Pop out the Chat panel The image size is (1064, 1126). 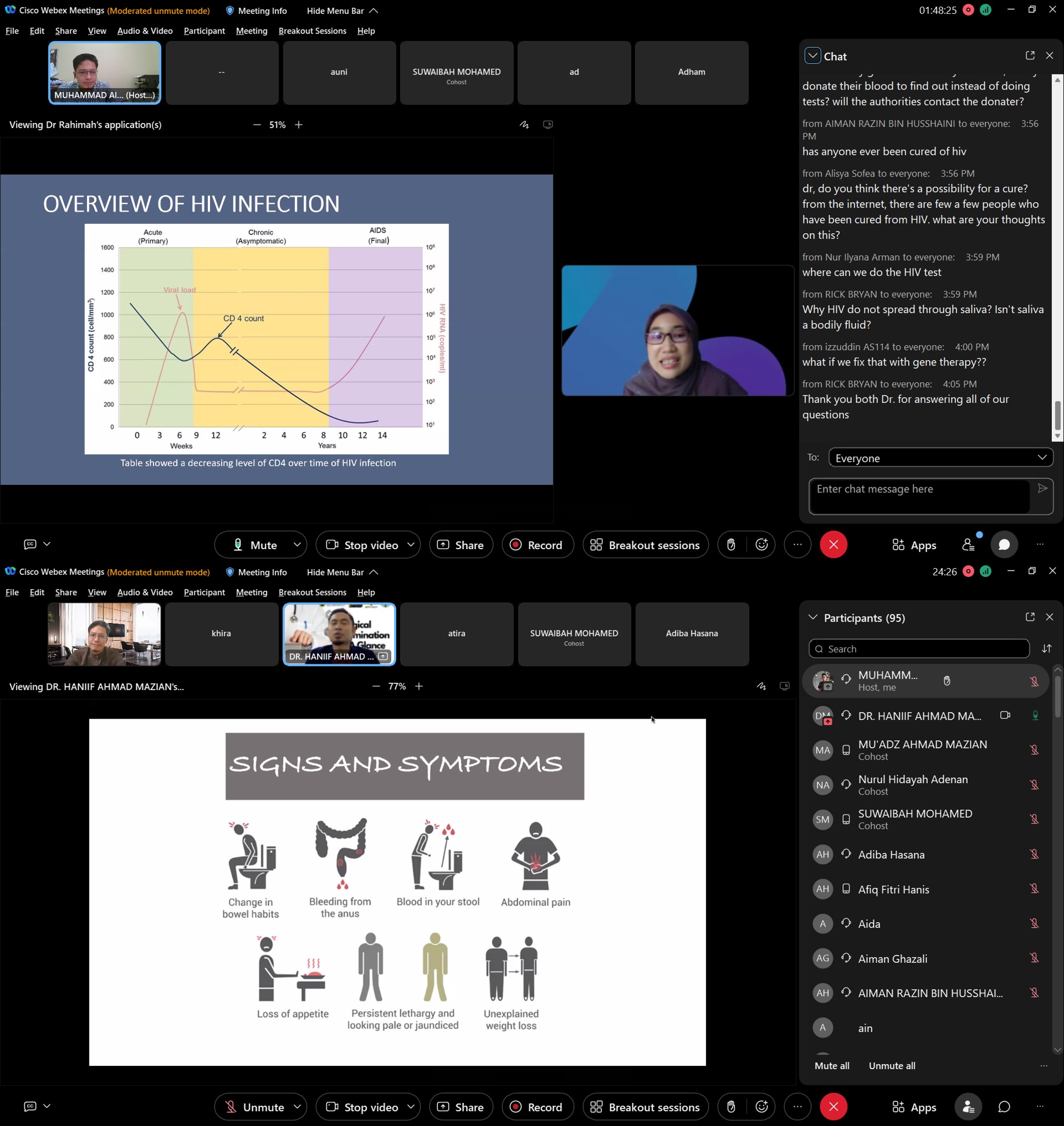(1030, 56)
